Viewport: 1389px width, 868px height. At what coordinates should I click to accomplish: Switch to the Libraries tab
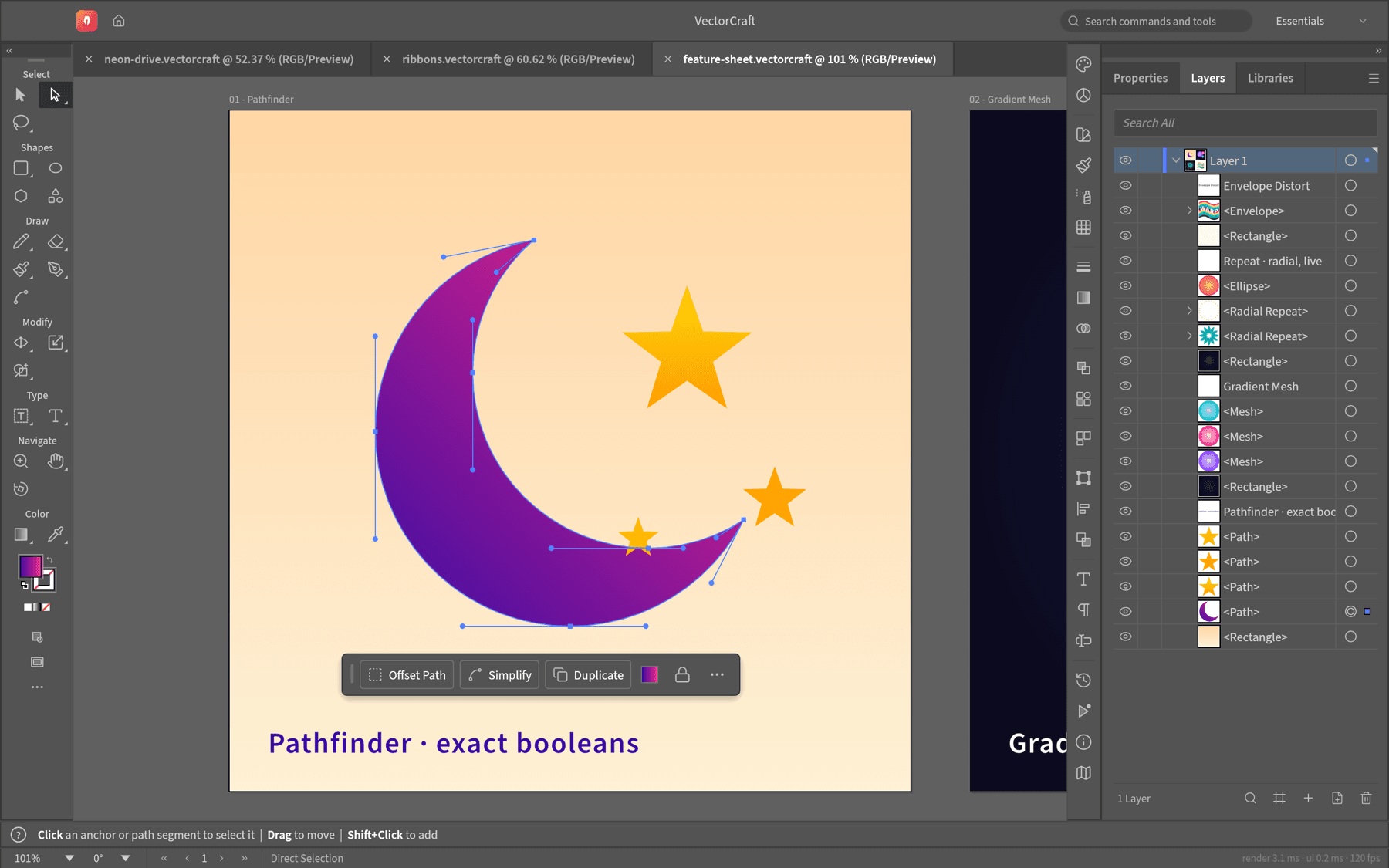(1270, 78)
